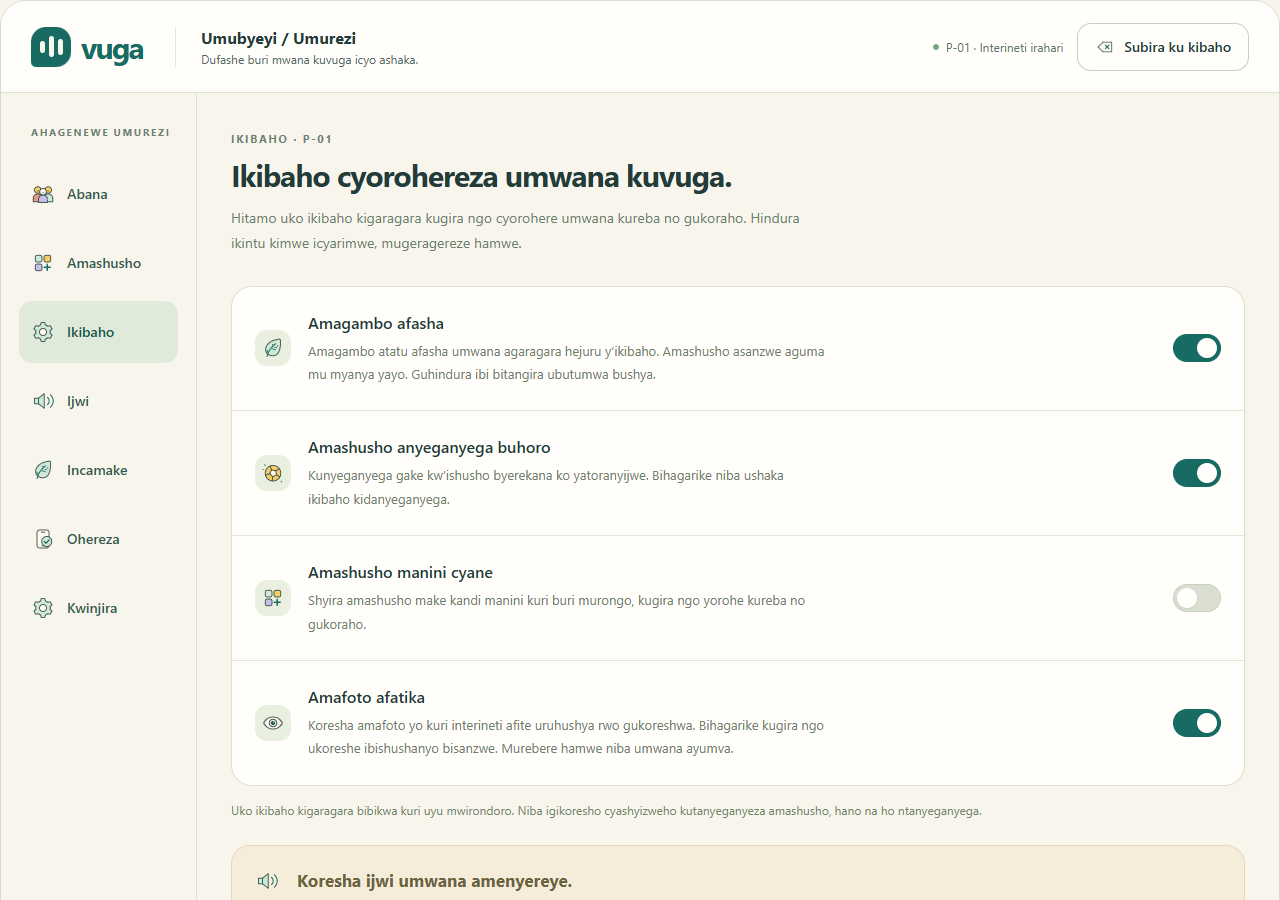
Task: Click the wheel icon beside Amashusho anyeganyega buhoro
Action: click(273, 473)
